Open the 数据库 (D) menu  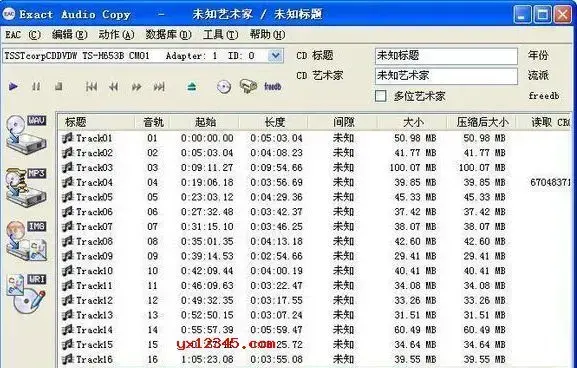click(169, 35)
